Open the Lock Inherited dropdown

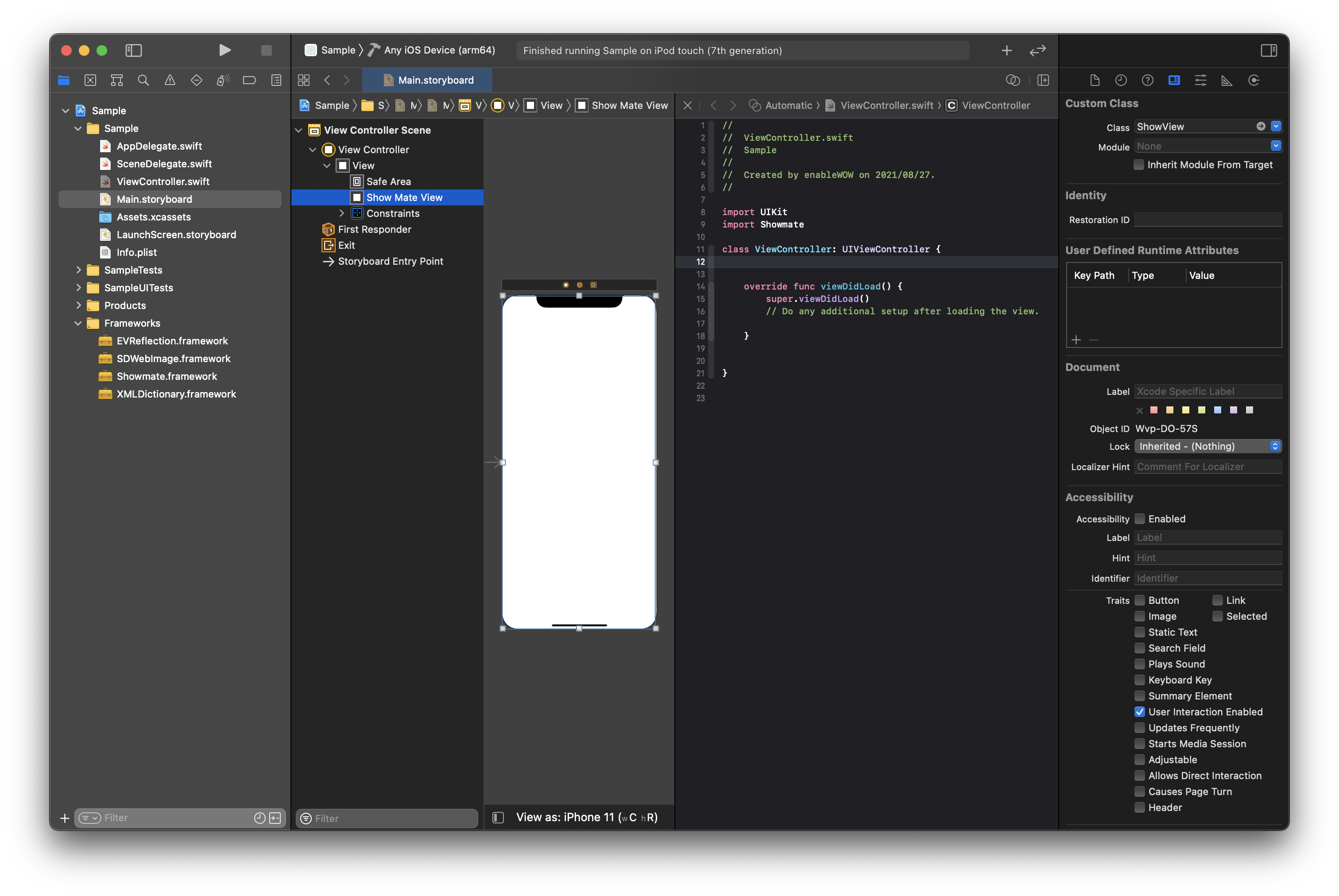coord(1207,446)
